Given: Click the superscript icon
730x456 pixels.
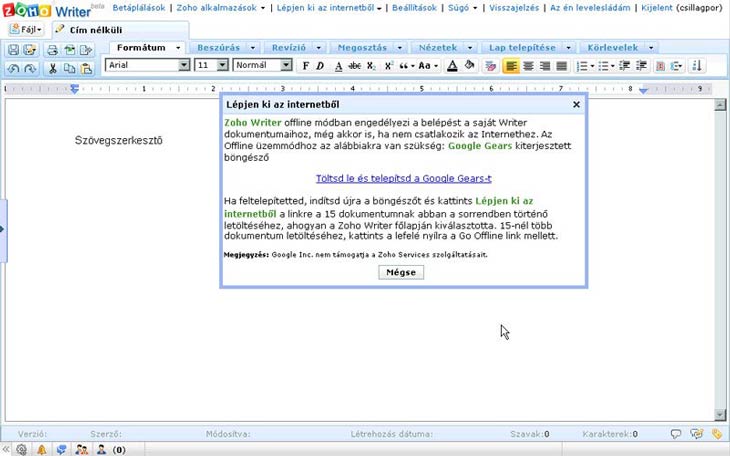Looking at the screenshot, I should 387,66.
